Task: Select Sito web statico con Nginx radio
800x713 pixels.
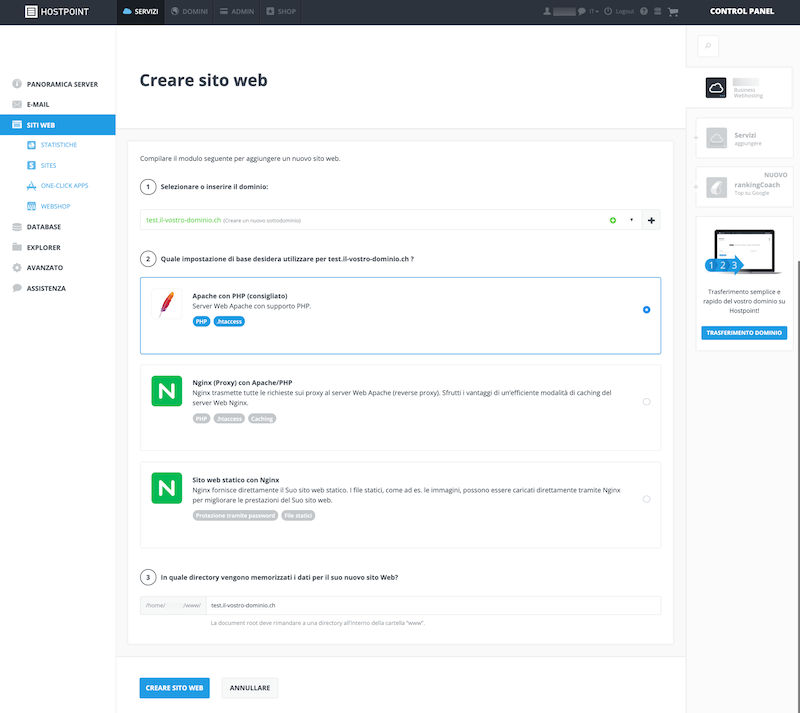Action: [x=646, y=499]
